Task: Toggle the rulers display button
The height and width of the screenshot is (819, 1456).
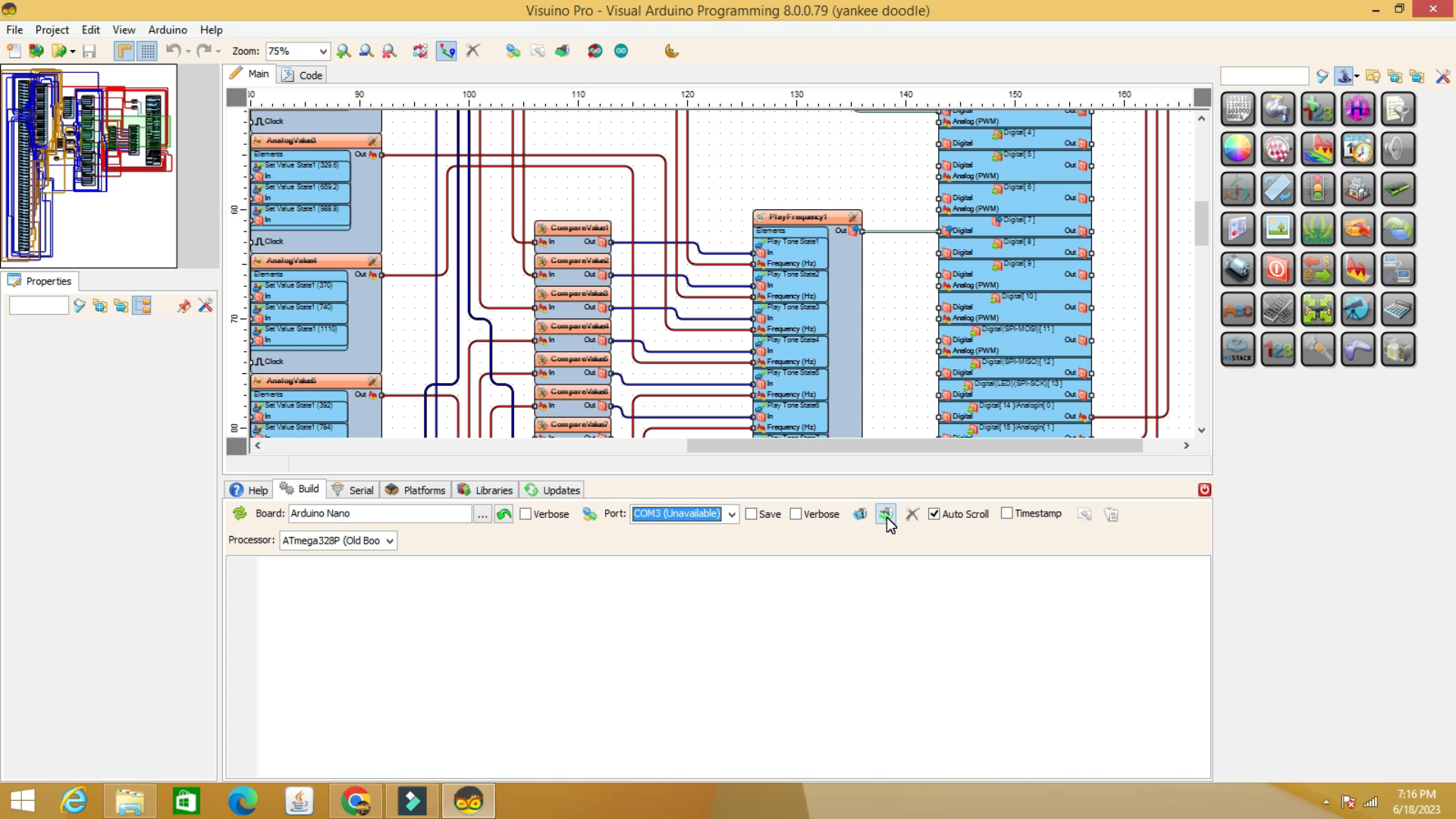Action: (x=124, y=51)
